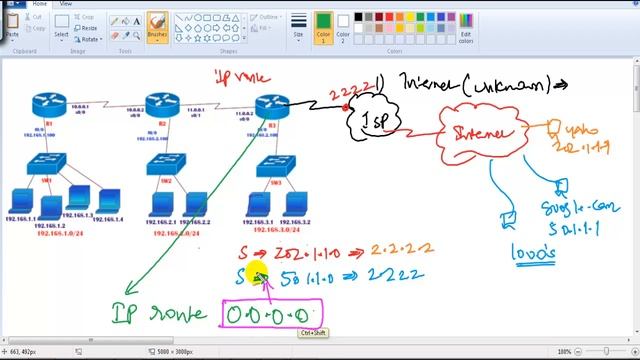Open Edit colors dialog

click(x=466, y=28)
